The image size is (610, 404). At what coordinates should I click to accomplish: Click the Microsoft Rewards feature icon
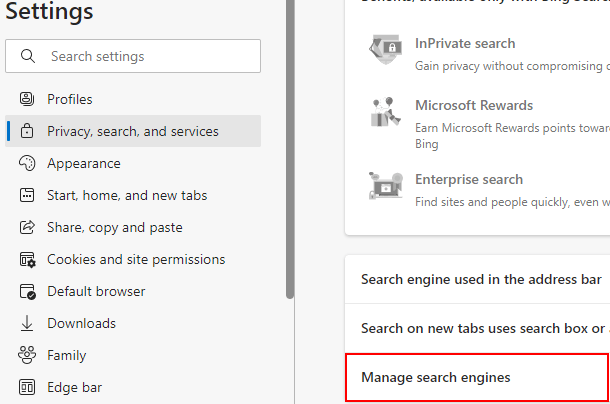pyautogui.click(x=386, y=115)
